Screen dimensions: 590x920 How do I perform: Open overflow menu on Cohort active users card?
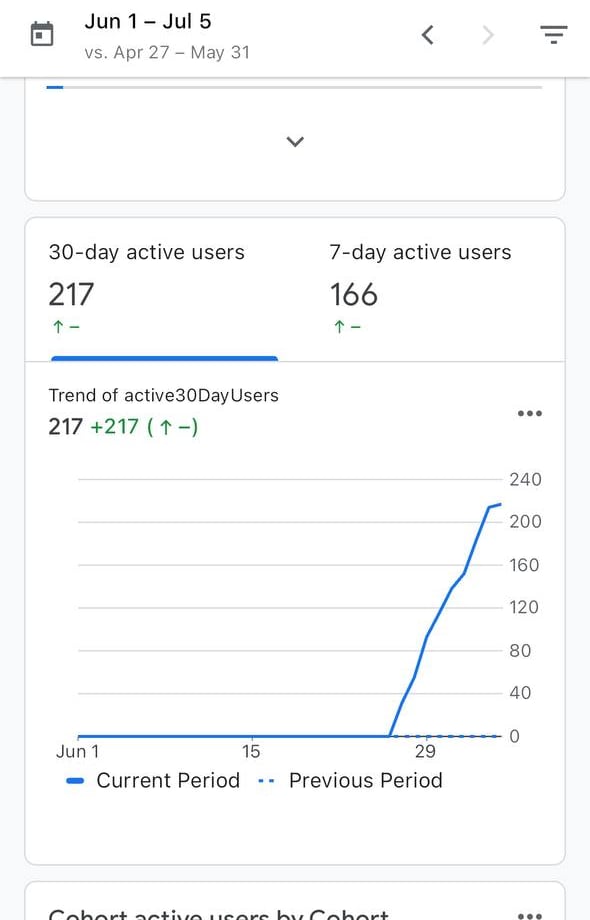pos(529,913)
